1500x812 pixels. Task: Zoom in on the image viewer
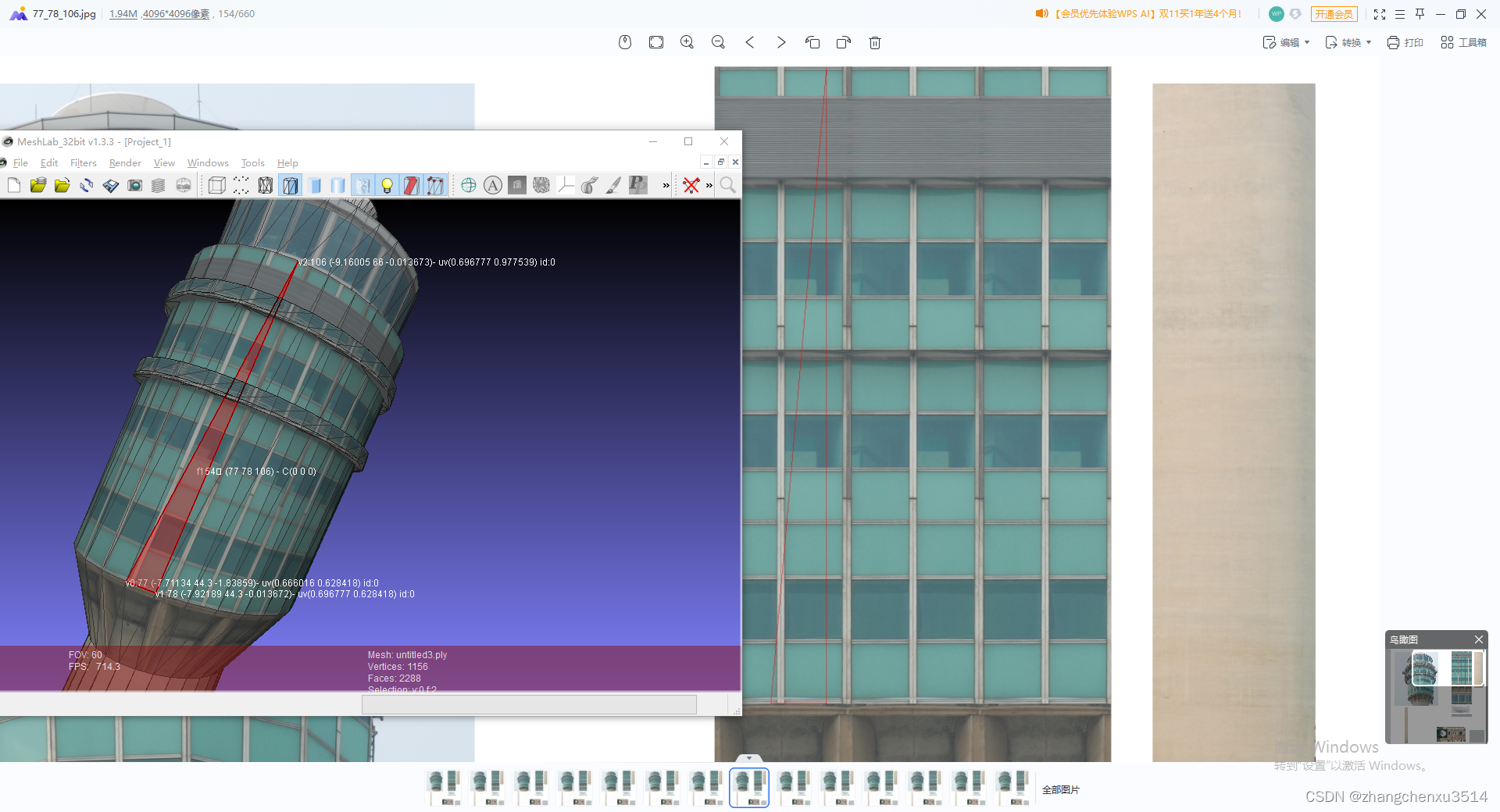point(687,42)
